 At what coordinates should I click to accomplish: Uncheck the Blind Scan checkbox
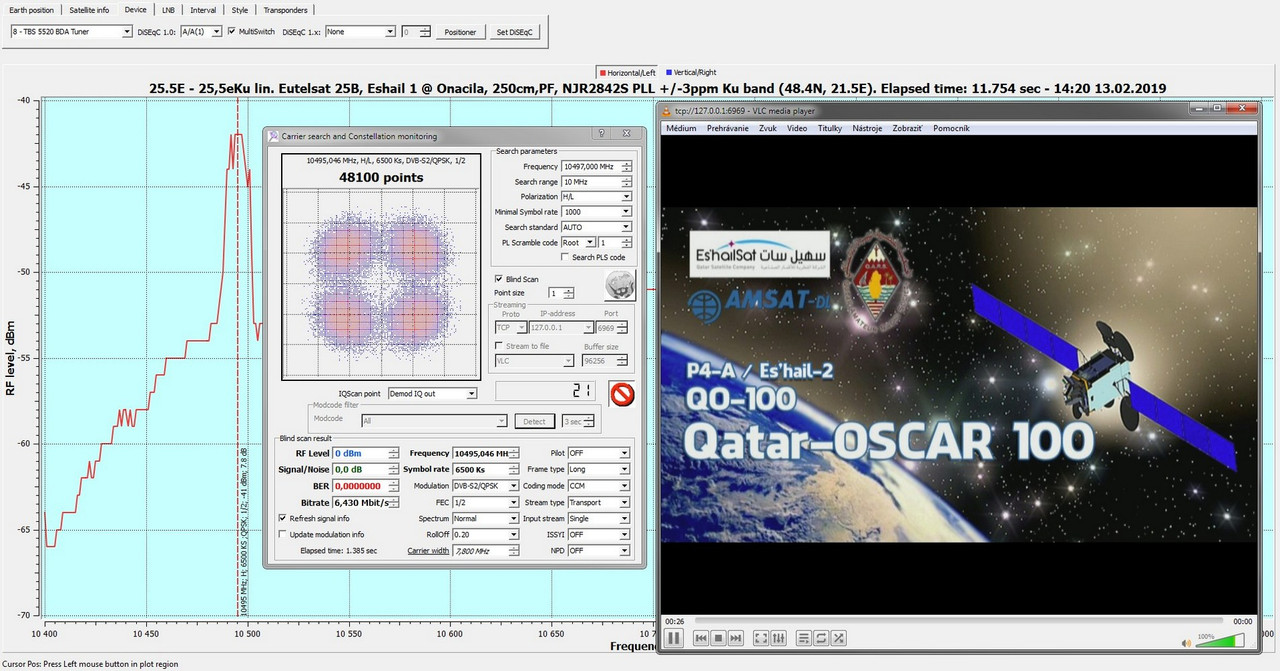(x=499, y=279)
